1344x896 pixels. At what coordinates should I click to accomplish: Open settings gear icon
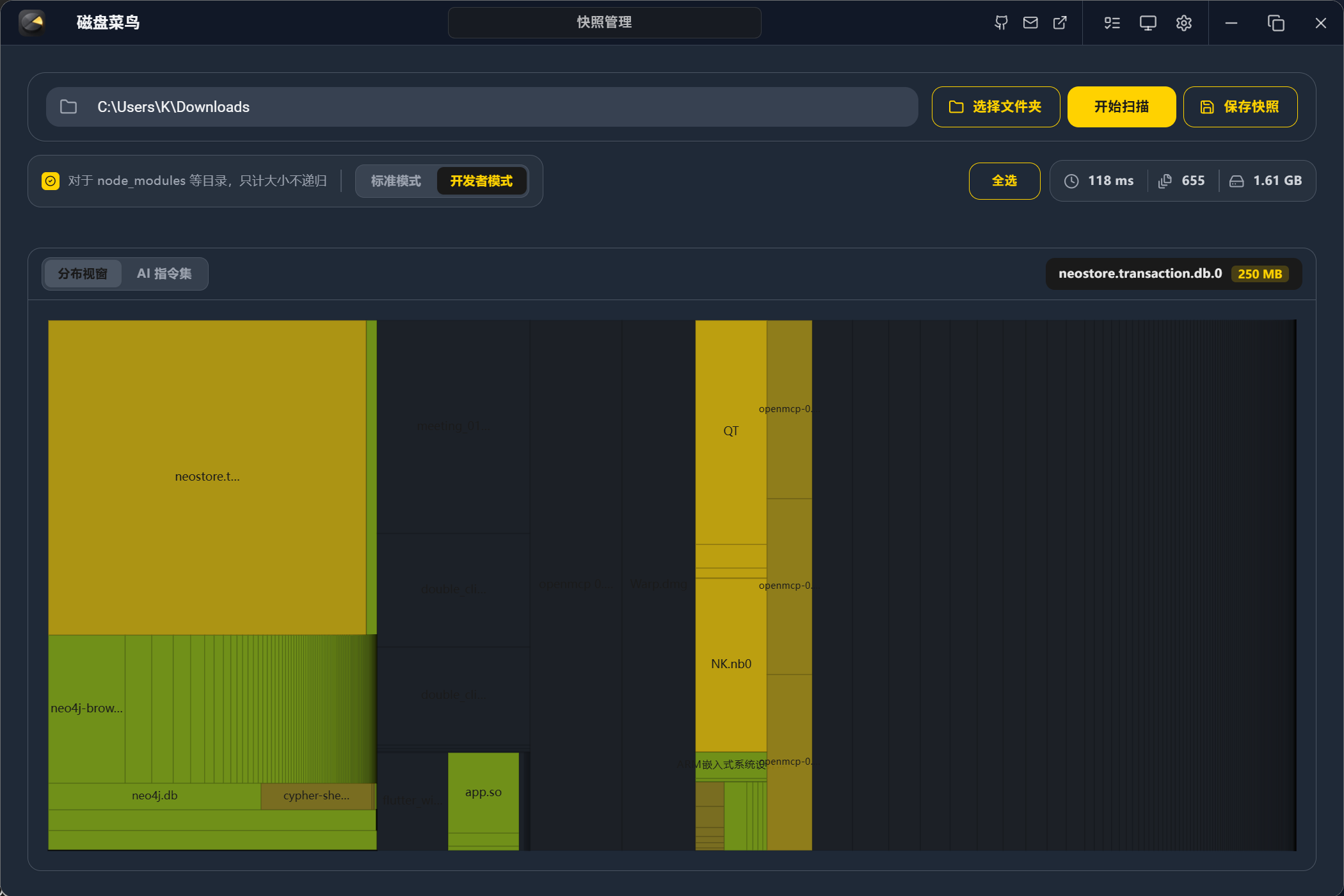coord(1183,23)
